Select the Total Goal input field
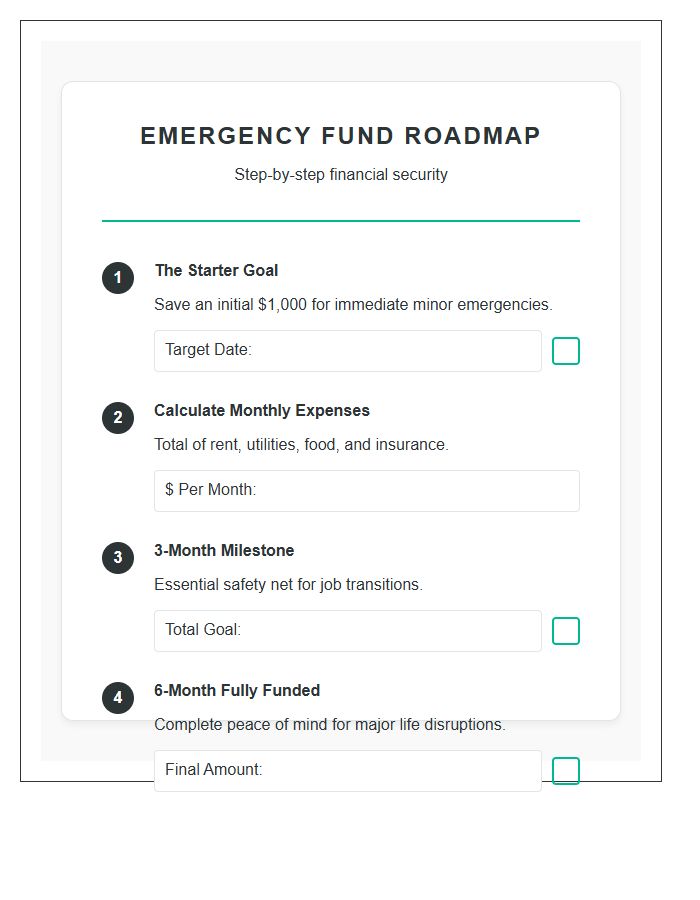The height and width of the screenshot is (900, 700). tap(347, 631)
